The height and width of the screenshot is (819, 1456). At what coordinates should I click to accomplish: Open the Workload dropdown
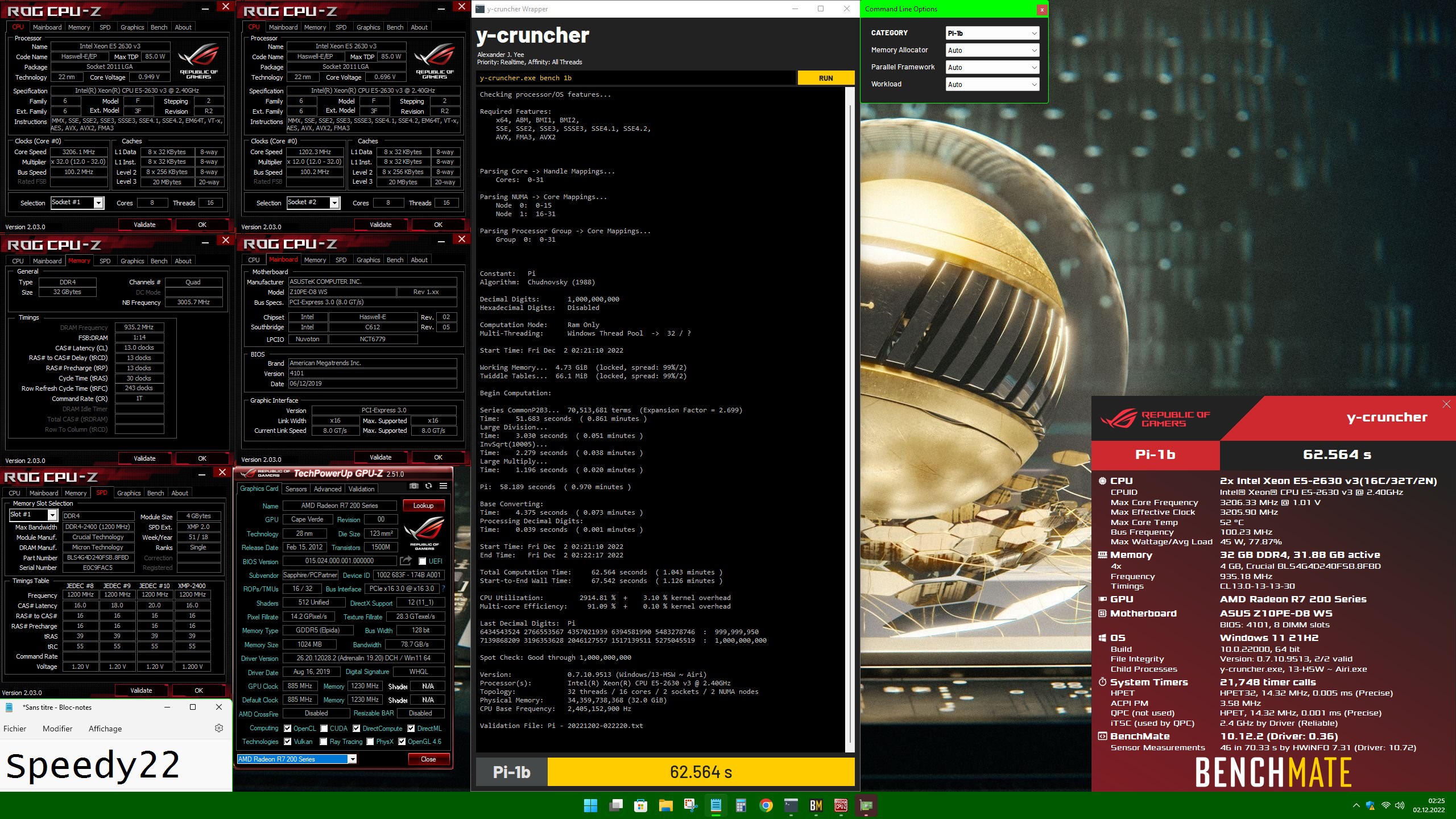(992, 84)
